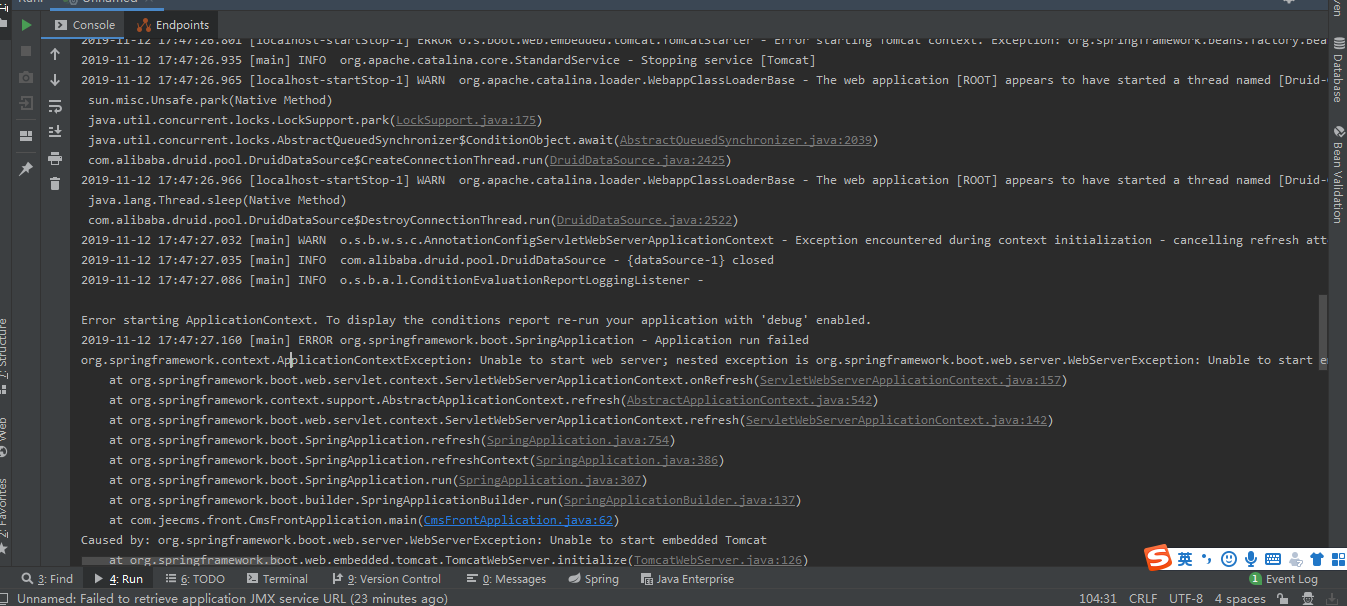This screenshot has width=1347, height=606.
Task: Click the Print console icon
Action: coord(55,158)
